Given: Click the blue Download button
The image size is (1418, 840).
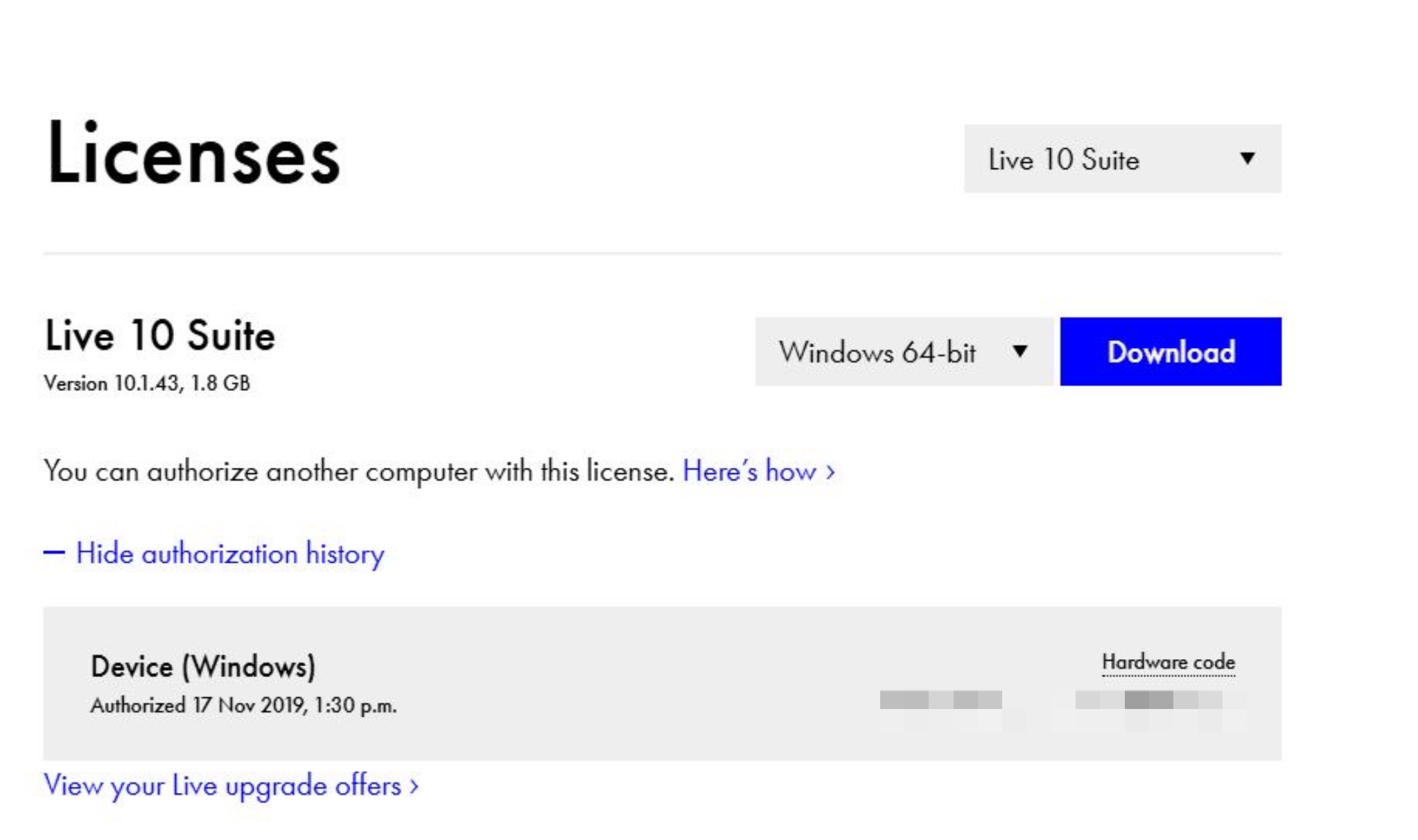Looking at the screenshot, I should click(x=1171, y=351).
